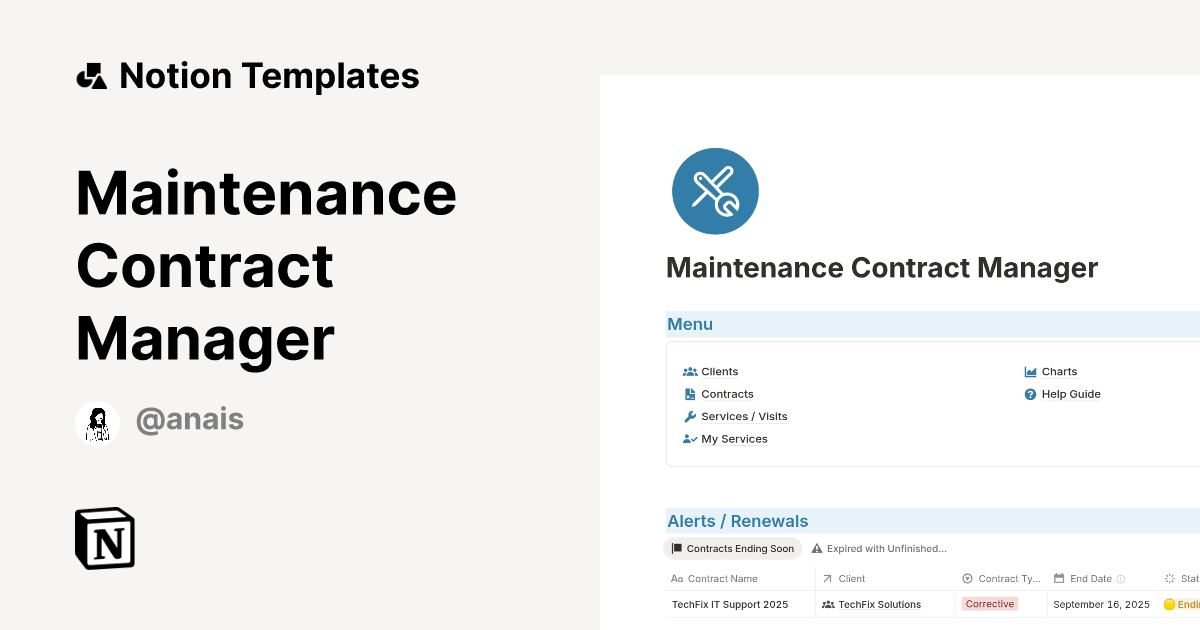
Task: Click the people icon beside TechFix Solutions
Action: tap(828, 604)
